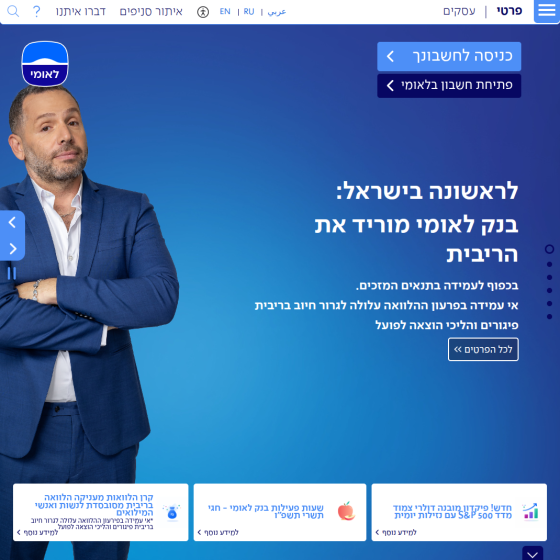
Task: Switch site language to EN
Action: coord(225,12)
